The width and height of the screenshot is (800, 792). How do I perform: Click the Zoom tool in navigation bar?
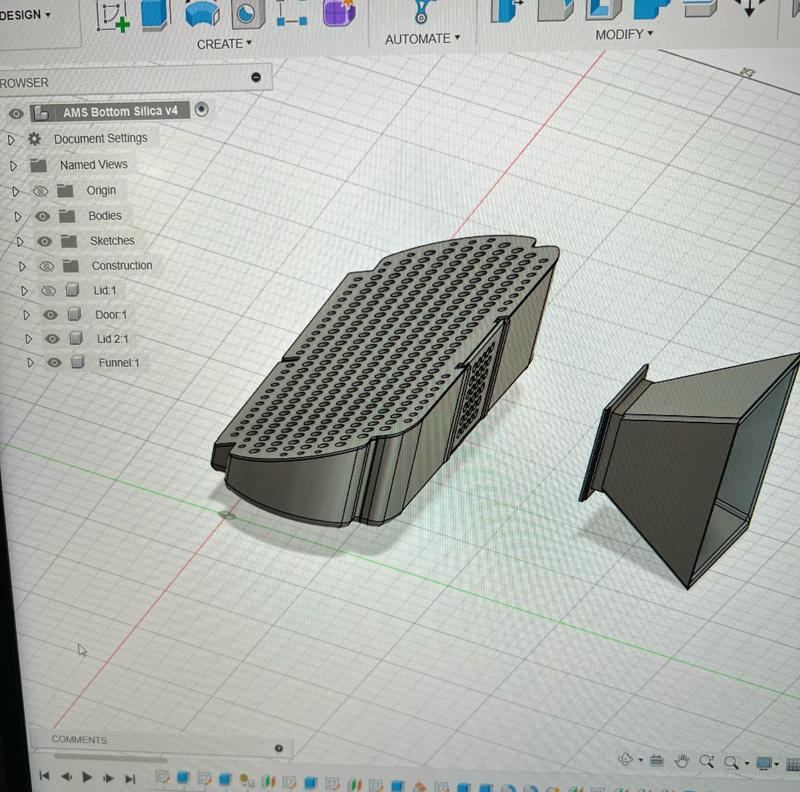click(x=706, y=761)
